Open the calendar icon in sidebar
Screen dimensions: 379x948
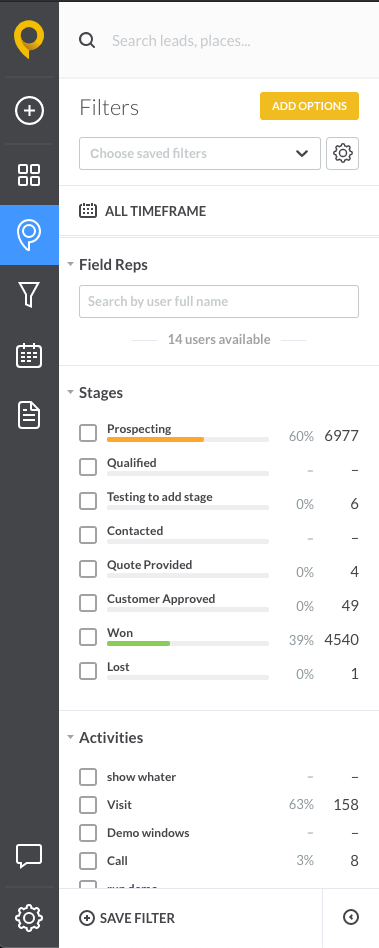[x=29, y=356]
